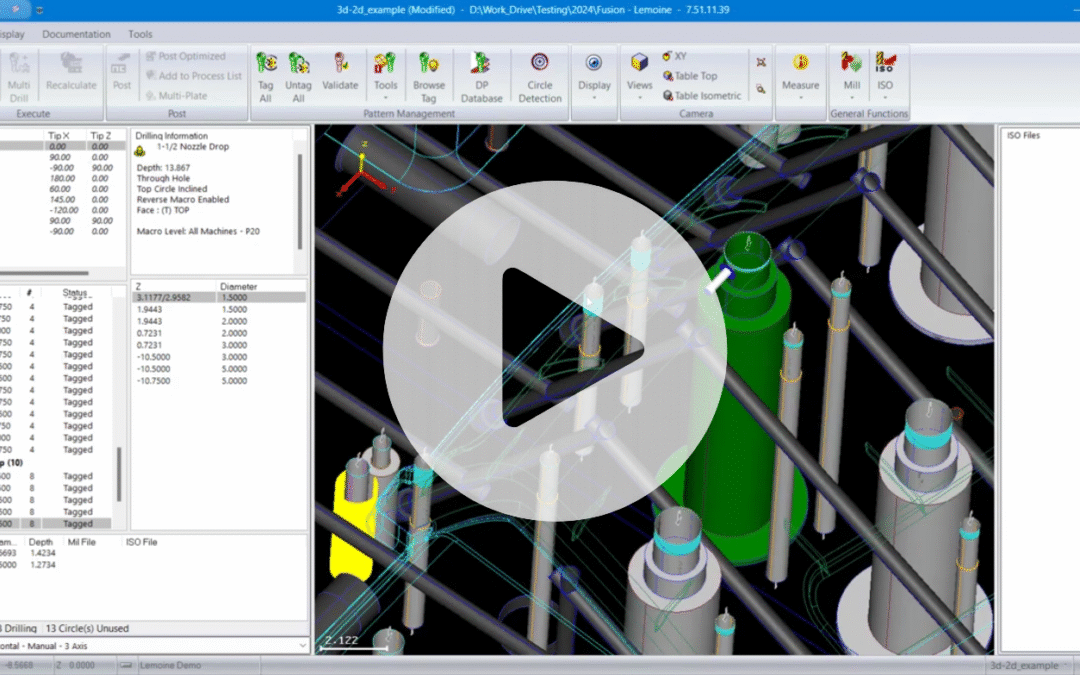The height and width of the screenshot is (675, 1080).
Task: Open the Display dropdown
Action: [x=594, y=76]
